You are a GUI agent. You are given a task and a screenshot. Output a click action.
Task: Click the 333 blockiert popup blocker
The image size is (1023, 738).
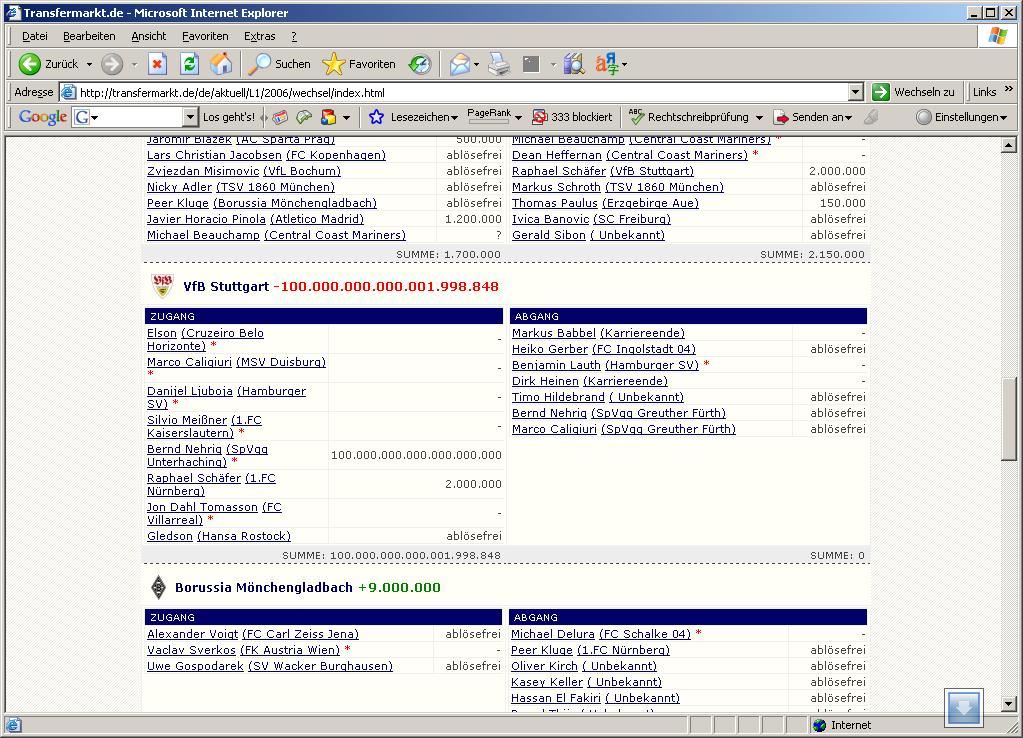(x=573, y=117)
